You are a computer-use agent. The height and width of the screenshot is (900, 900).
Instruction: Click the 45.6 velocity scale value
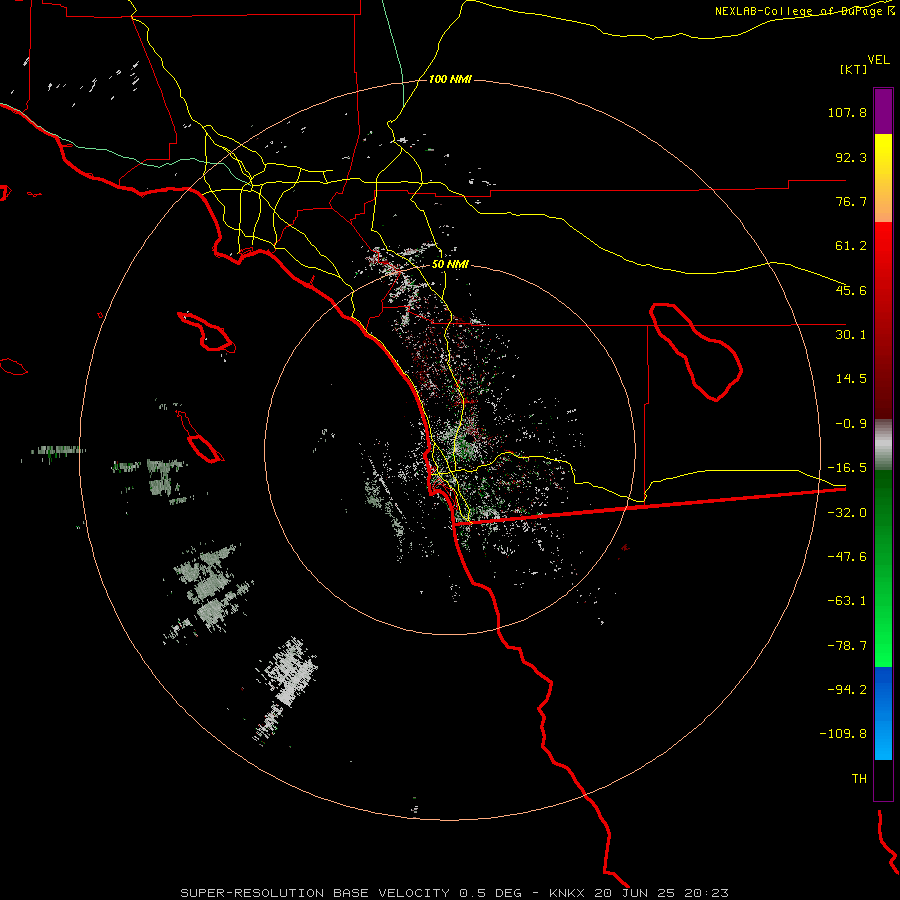[x=851, y=290]
